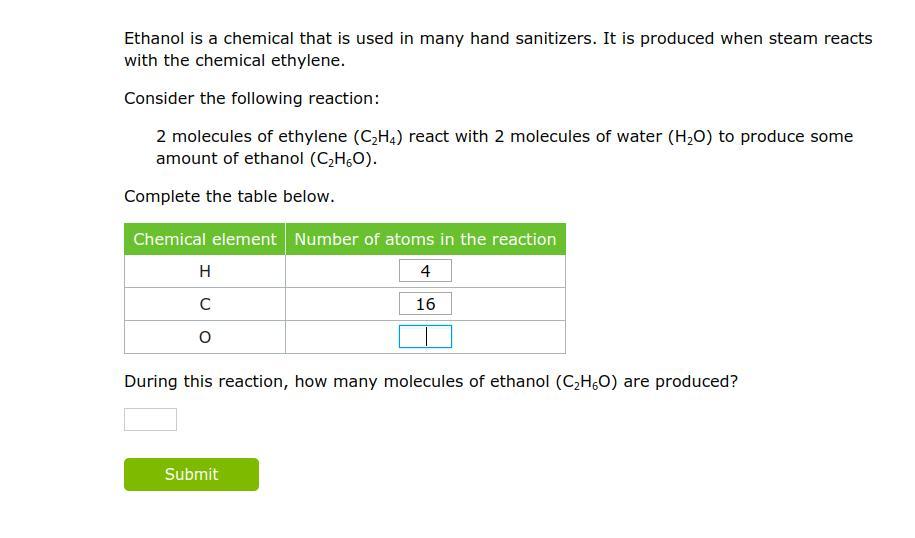Click the opening sentence about hand sanitizers

pyautogui.click(x=498, y=39)
